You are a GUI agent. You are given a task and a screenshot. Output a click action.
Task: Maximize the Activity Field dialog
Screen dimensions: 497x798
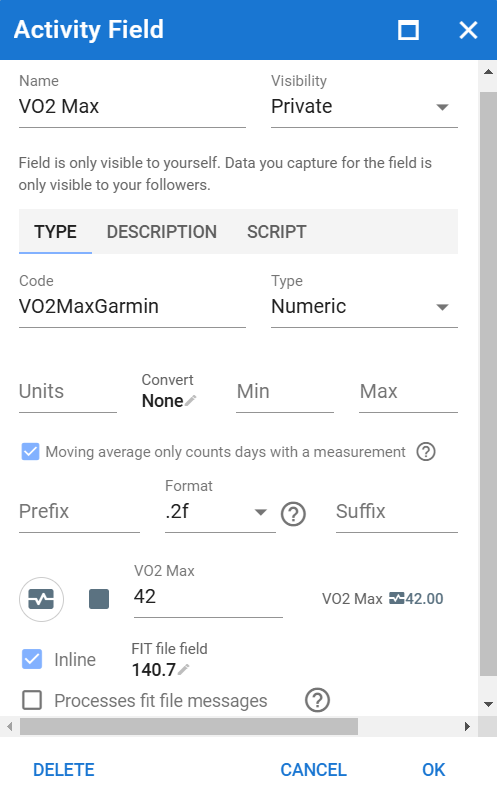408,30
